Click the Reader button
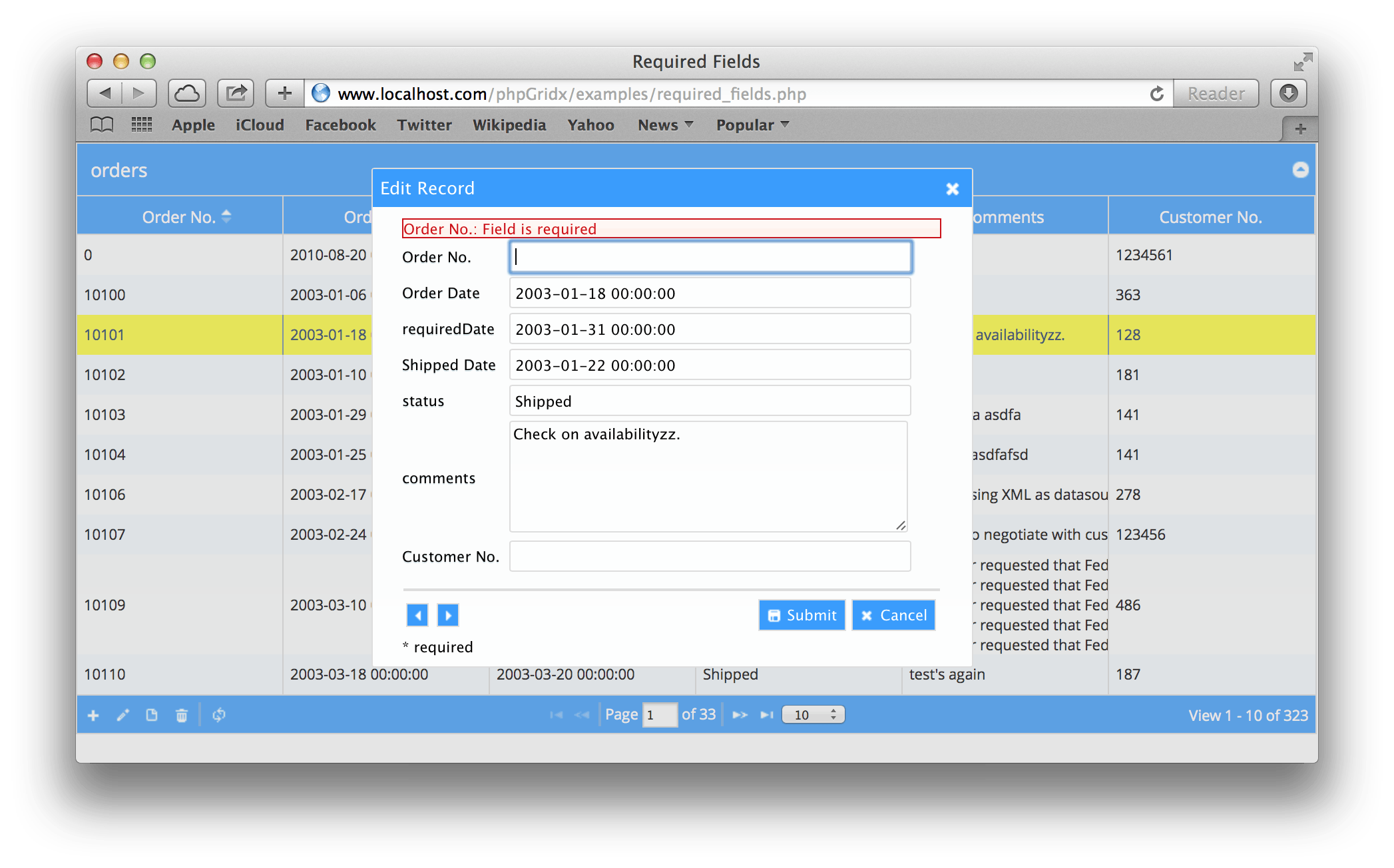 coord(1216,93)
